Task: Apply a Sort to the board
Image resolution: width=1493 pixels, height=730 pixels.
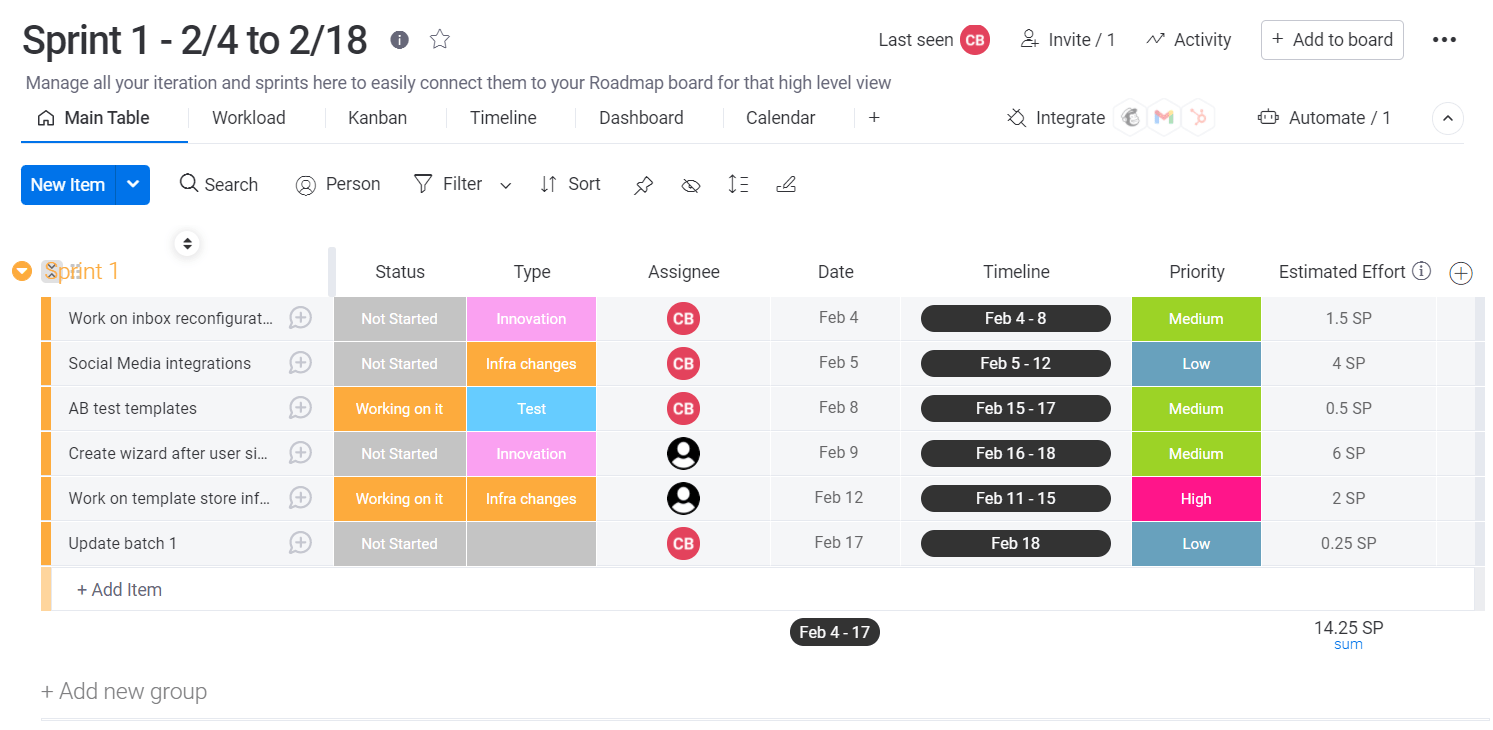Action: point(570,184)
